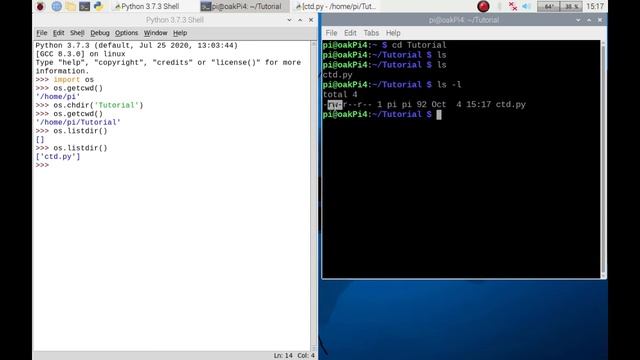Click the ['ctd.py'] output in shell
This screenshot has height=360, width=640.
pyautogui.click(x=58, y=157)
